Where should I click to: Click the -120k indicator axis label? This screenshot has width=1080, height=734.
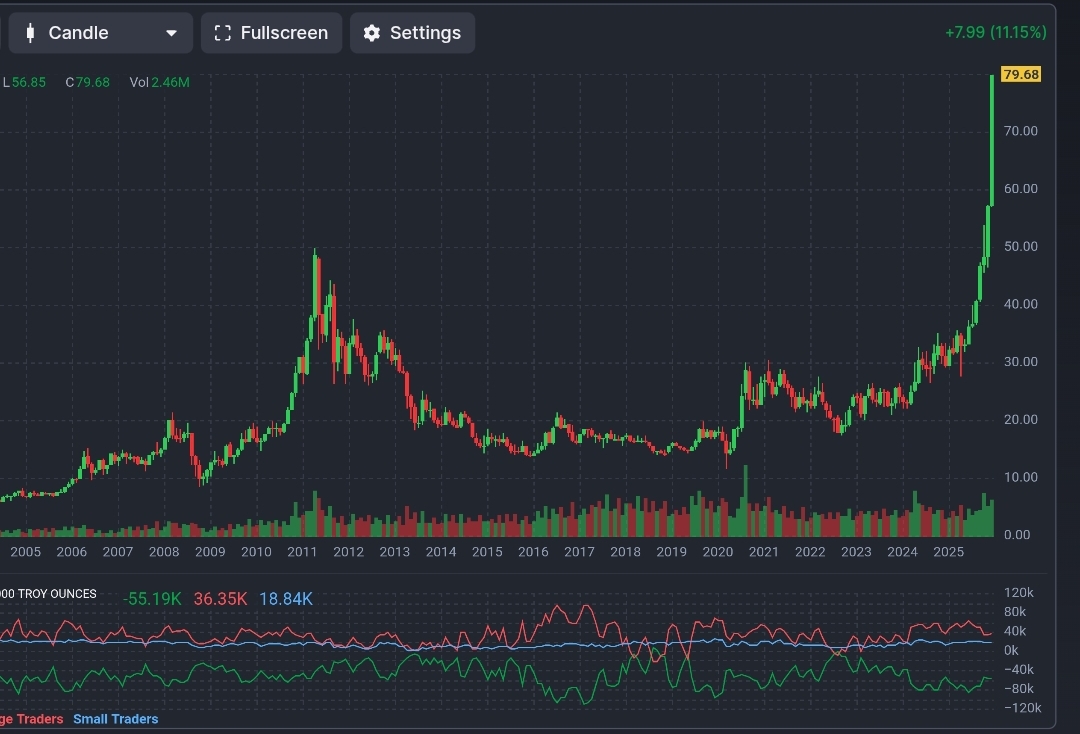(x=1023, y=708)
